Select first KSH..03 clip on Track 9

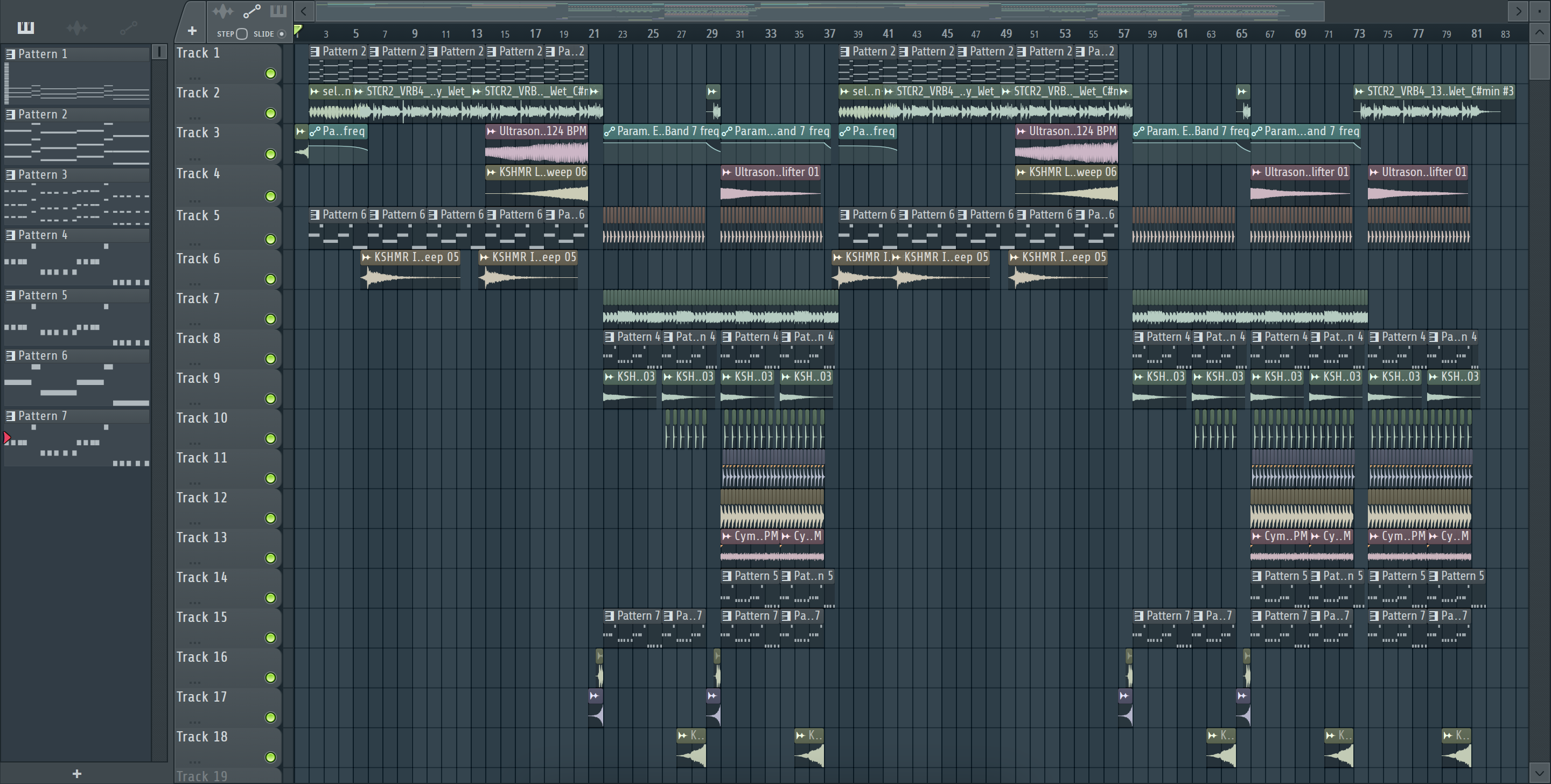(630, 388)
